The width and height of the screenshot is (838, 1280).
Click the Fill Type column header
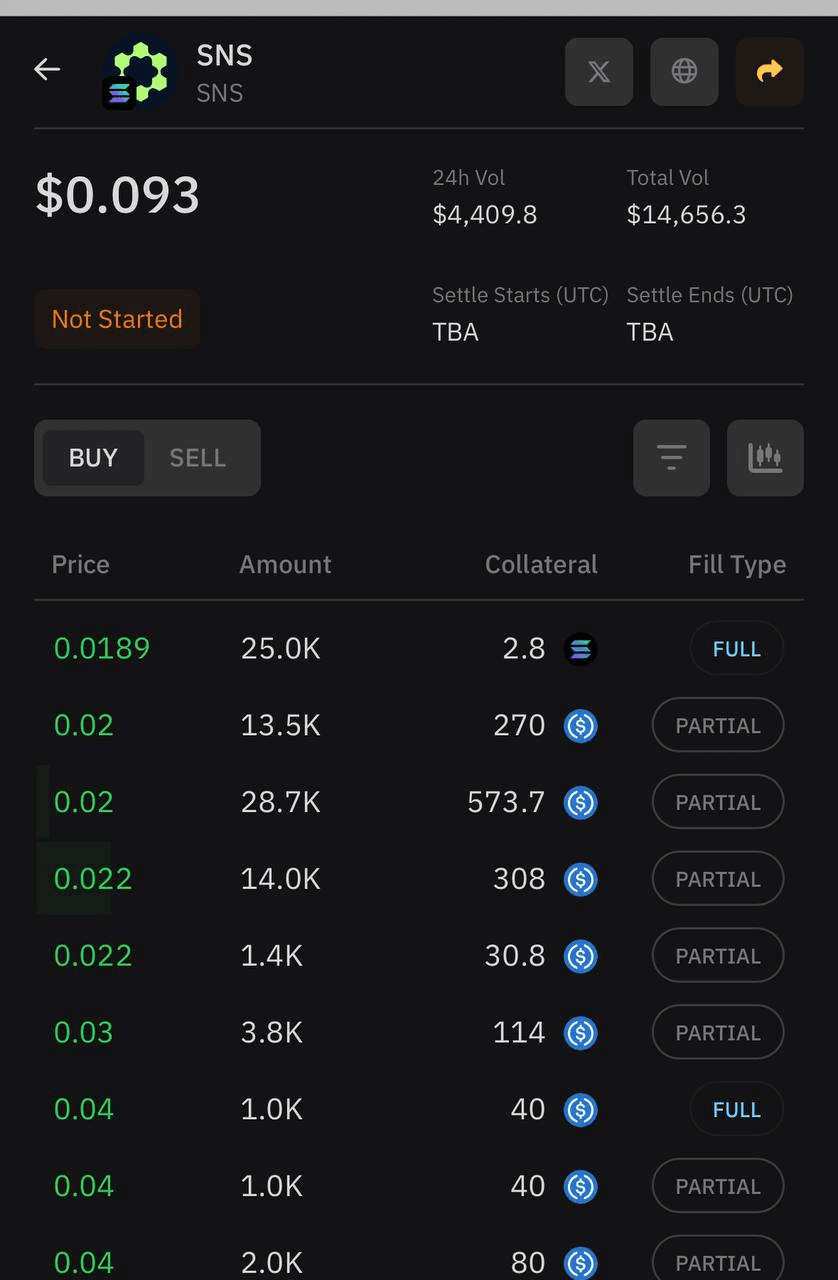737,565
